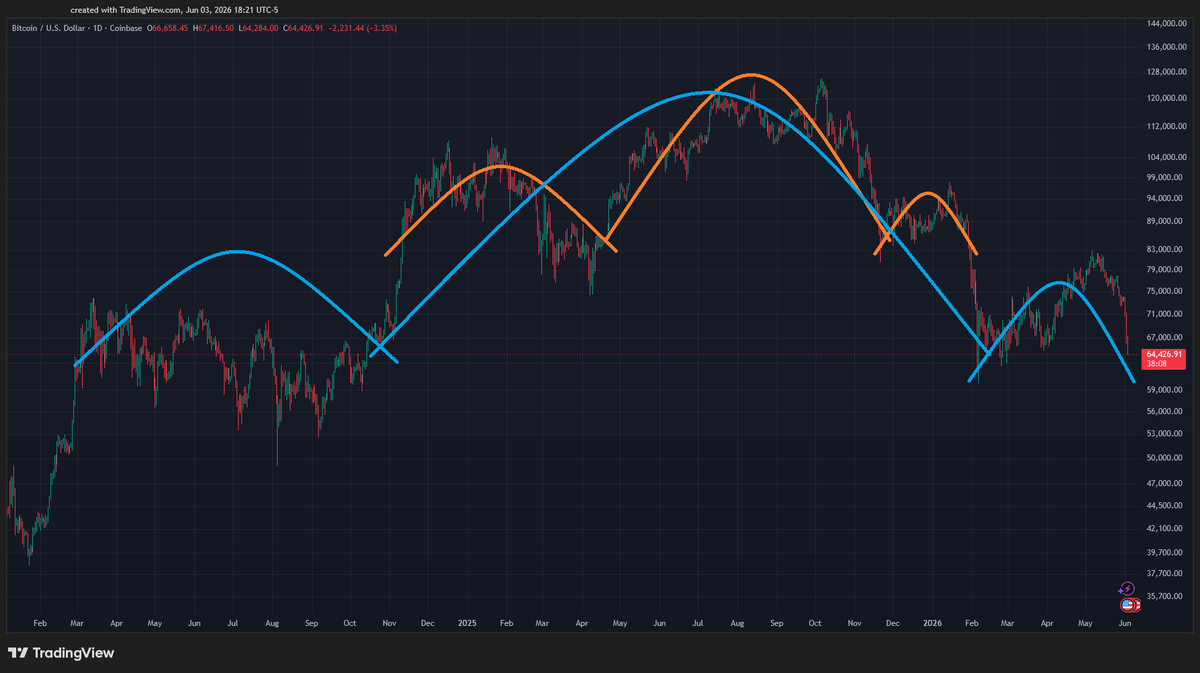Click the 1D interval label in the legend

click(97, 28)
